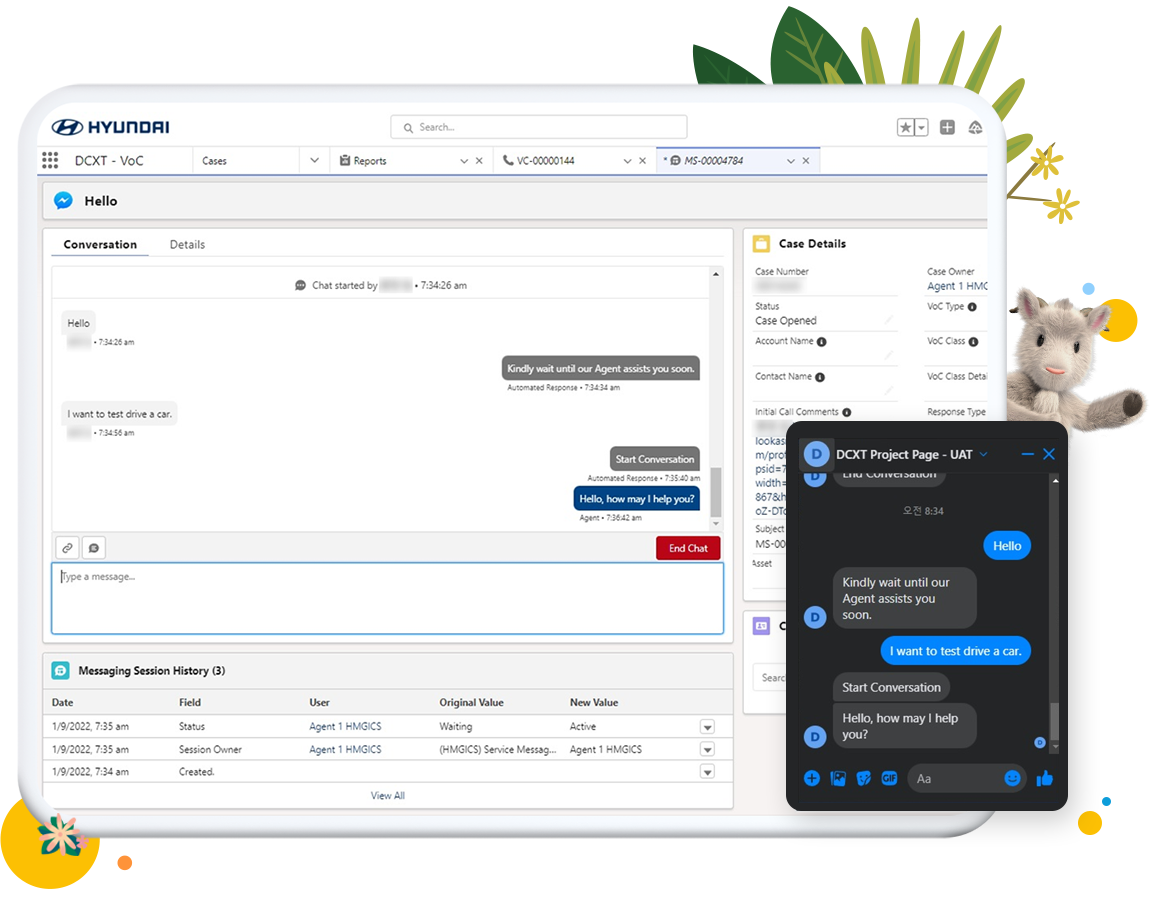Click the Date column header
The image size is (1150, 905).
[62, 702]
